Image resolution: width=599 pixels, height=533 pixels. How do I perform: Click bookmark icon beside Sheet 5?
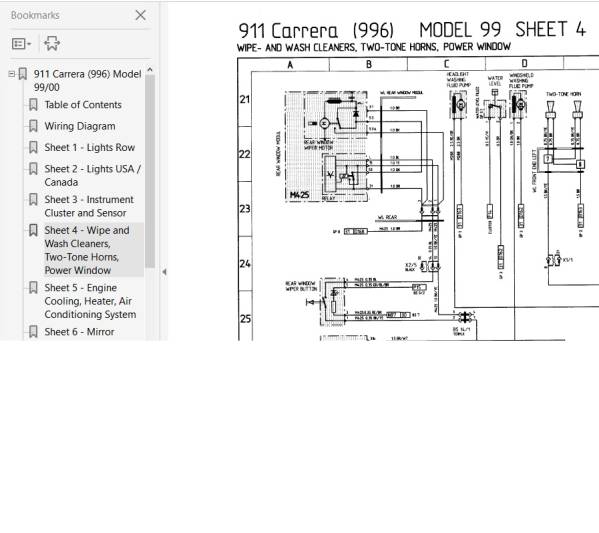pyautogui.click(x=33, y=288)
